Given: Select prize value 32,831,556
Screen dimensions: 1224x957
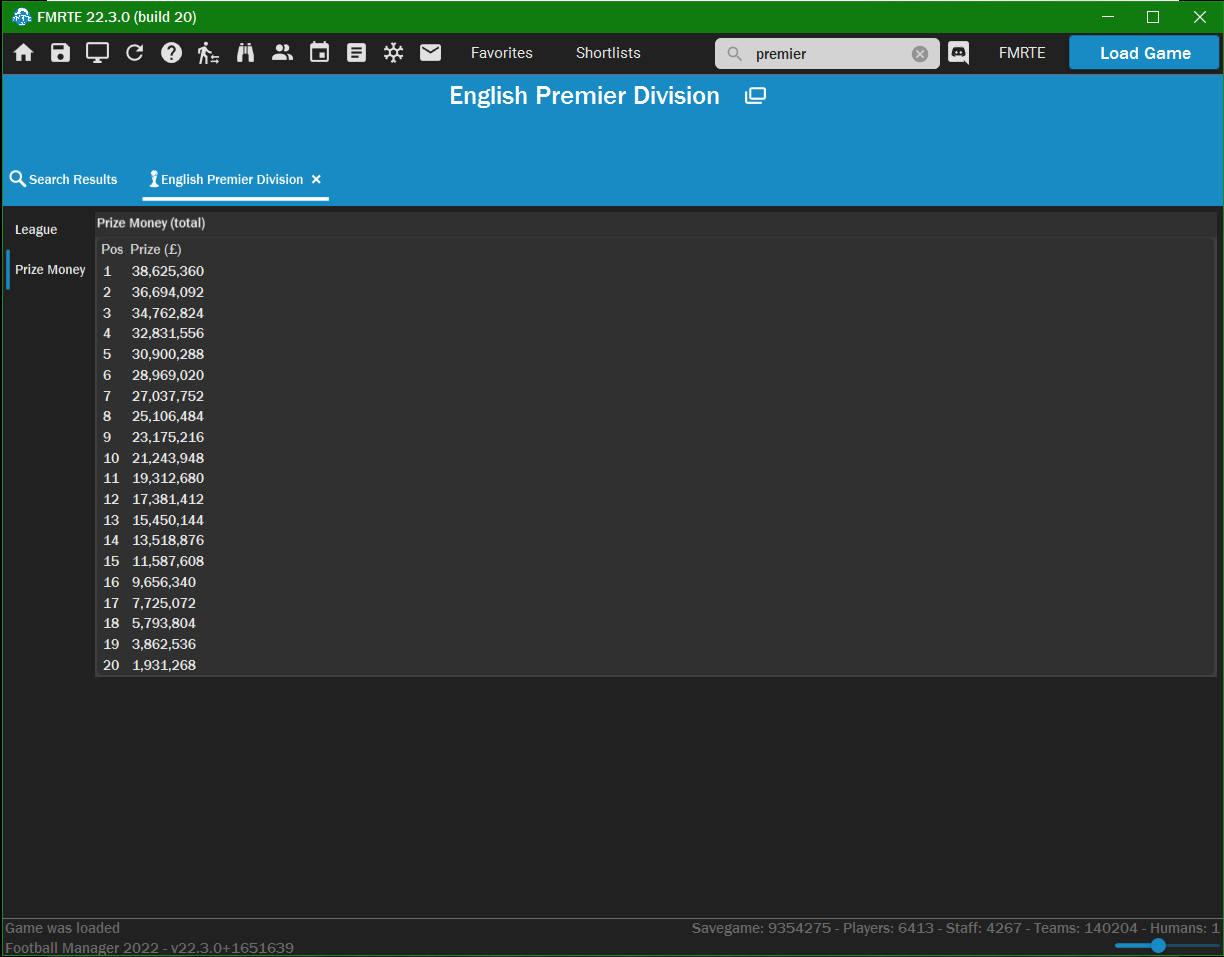Looking at the screenshot, I should click(x=168, y=333).
